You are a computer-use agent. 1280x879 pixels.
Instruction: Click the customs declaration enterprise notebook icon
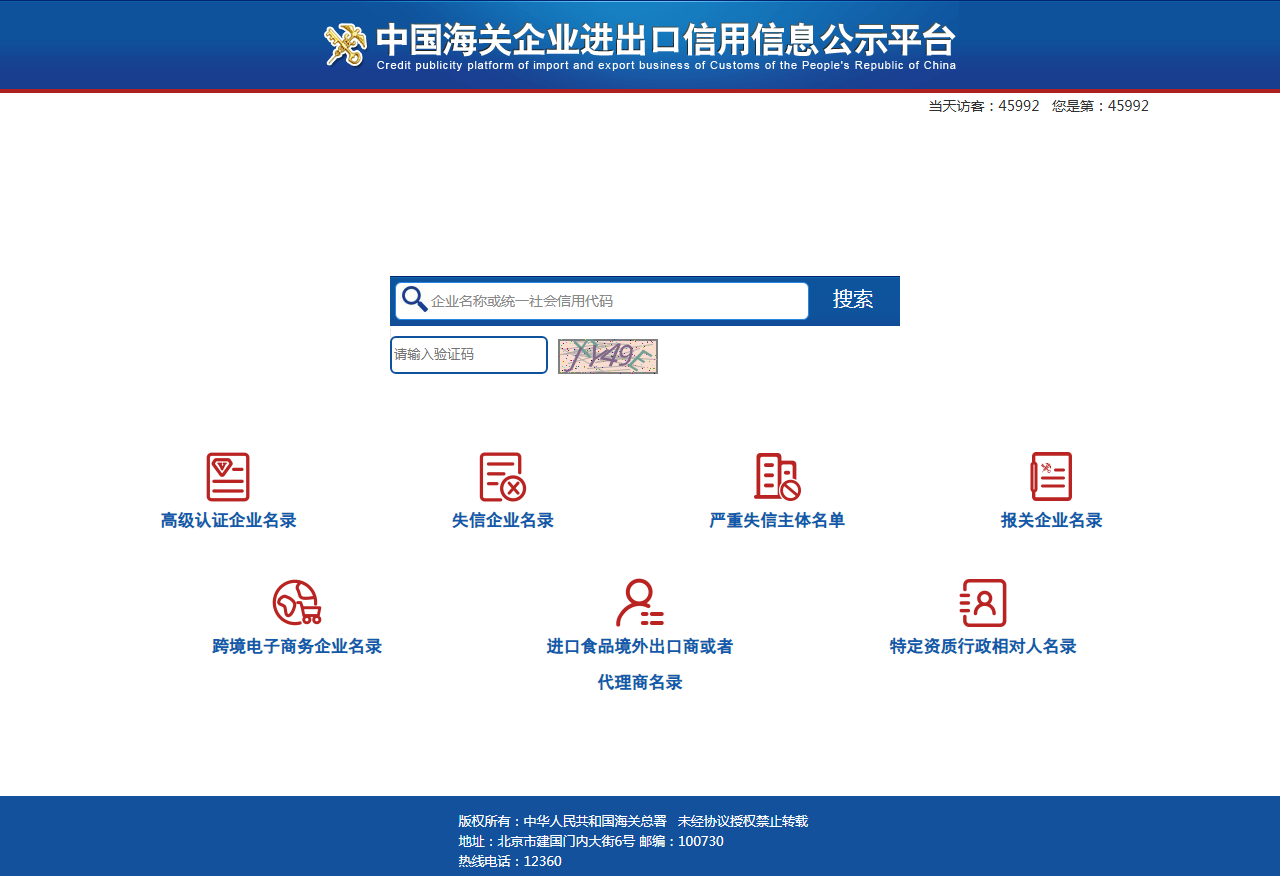click(x=1051, y=477)
